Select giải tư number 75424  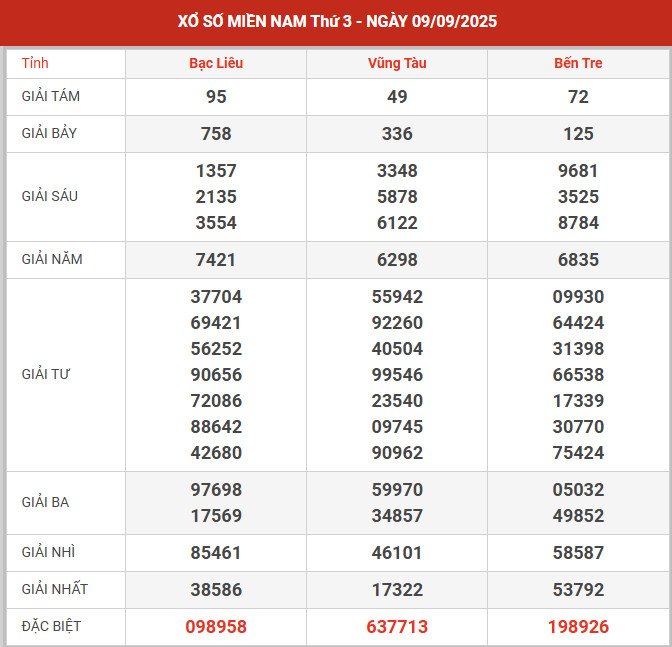[578, 453]
